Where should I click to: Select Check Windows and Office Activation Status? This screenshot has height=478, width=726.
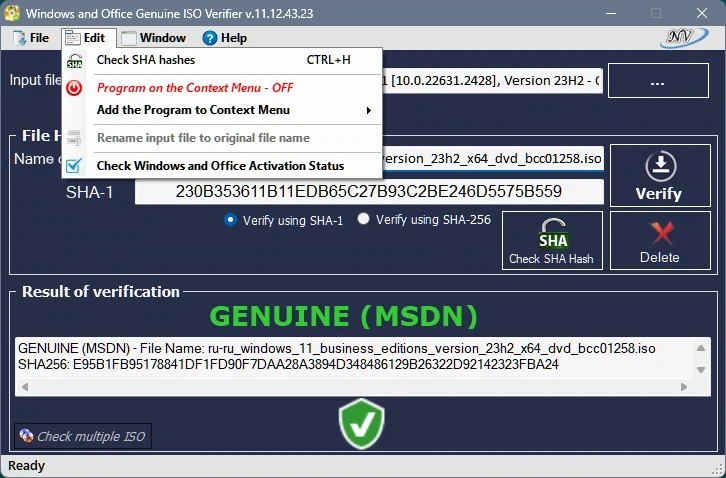[x=222, y=166]
